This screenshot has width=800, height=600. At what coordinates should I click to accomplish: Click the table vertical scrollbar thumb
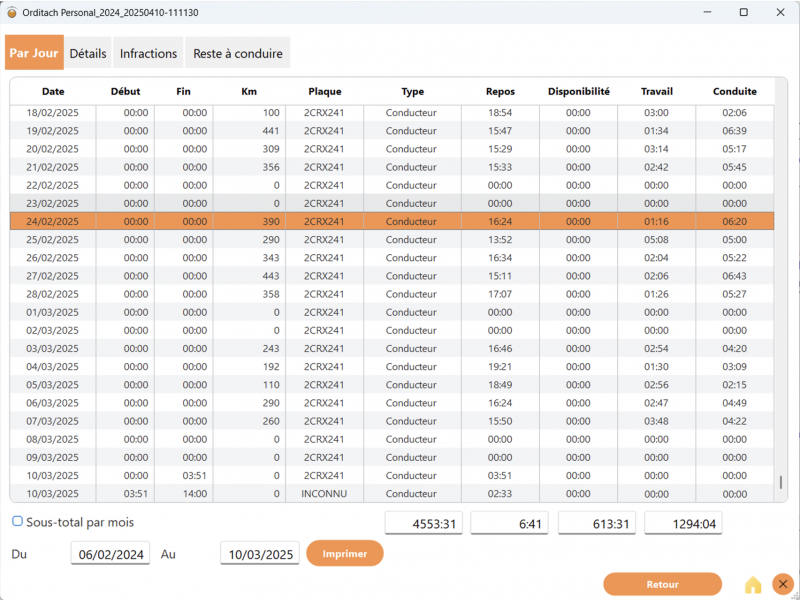click(x=781, y=483)
